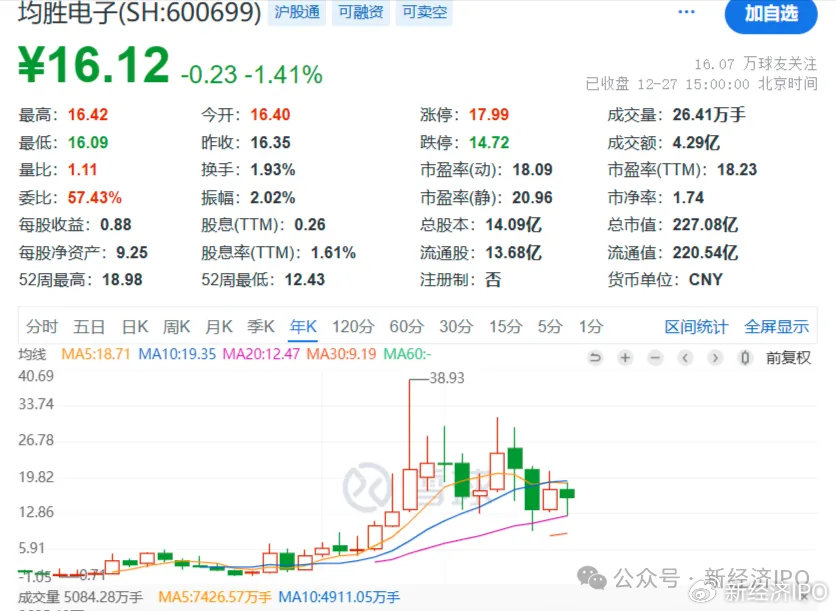Switch to the 120分 chart tab
Screen dimensions: 836x611
click(353, 326)
